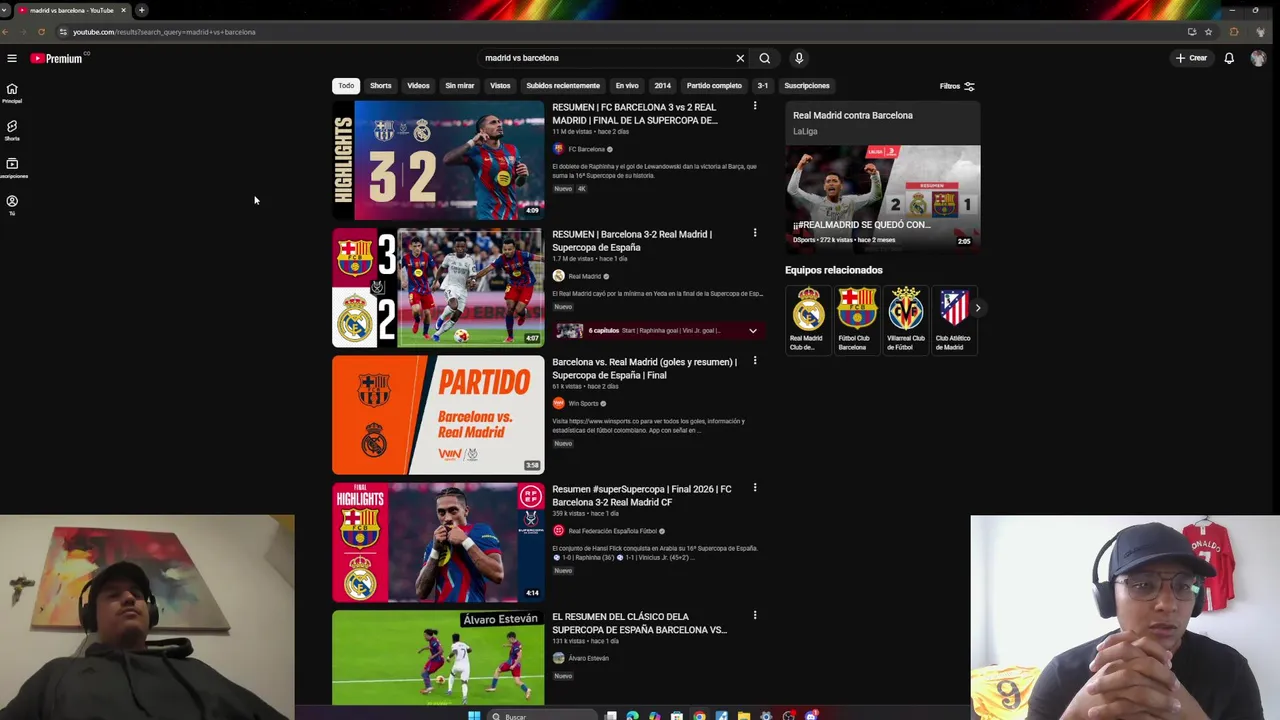Image resolution: width=1280 pixels, height=720 pixels.
Task: Show next related teams with arrow
Action: coord(977,308)
